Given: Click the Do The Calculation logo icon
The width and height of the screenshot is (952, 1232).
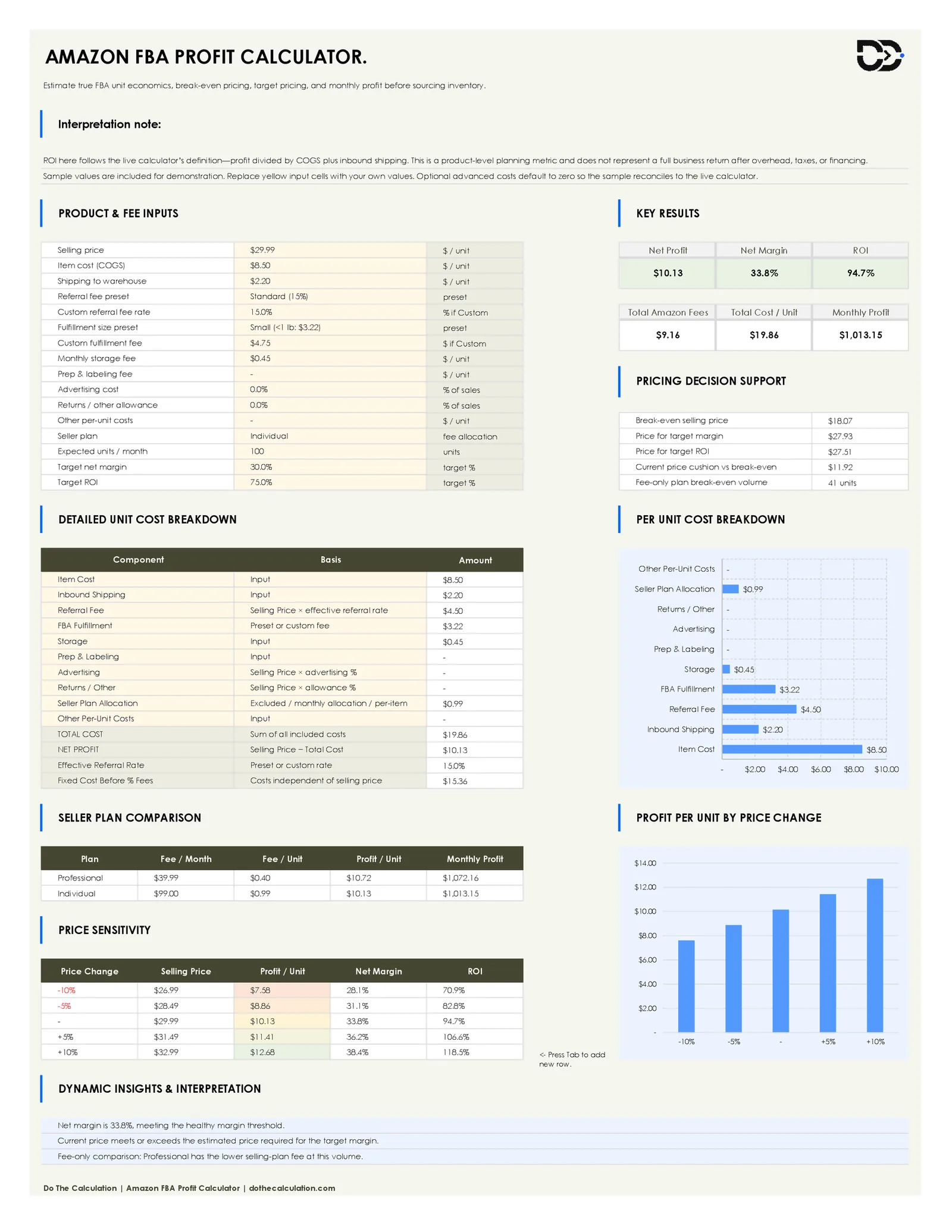Looking at the screenshot, I should click(x=880, y=56).
